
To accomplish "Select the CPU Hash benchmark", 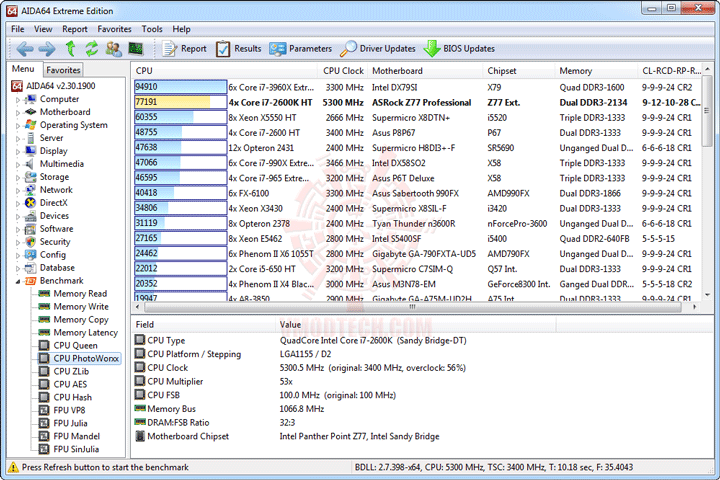I will coord(66,397).
